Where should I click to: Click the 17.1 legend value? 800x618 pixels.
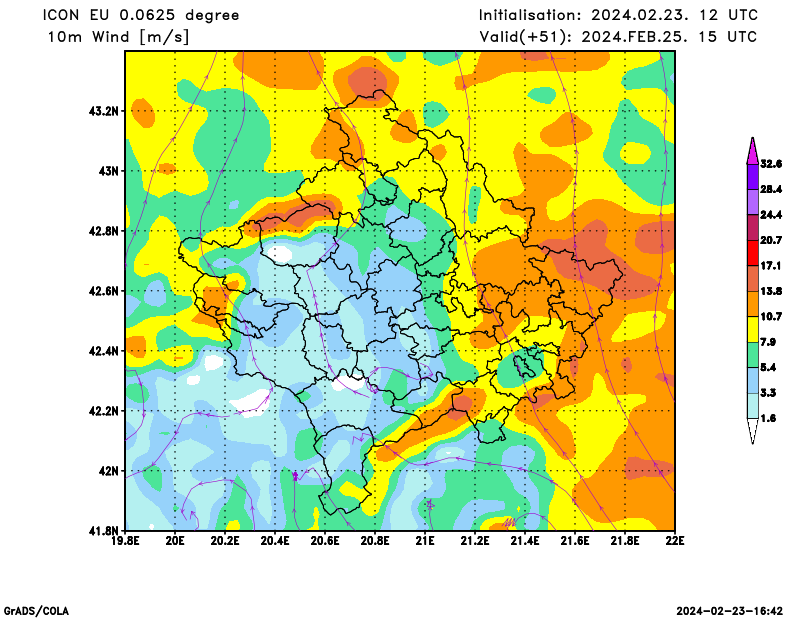[x=771, y=266]
